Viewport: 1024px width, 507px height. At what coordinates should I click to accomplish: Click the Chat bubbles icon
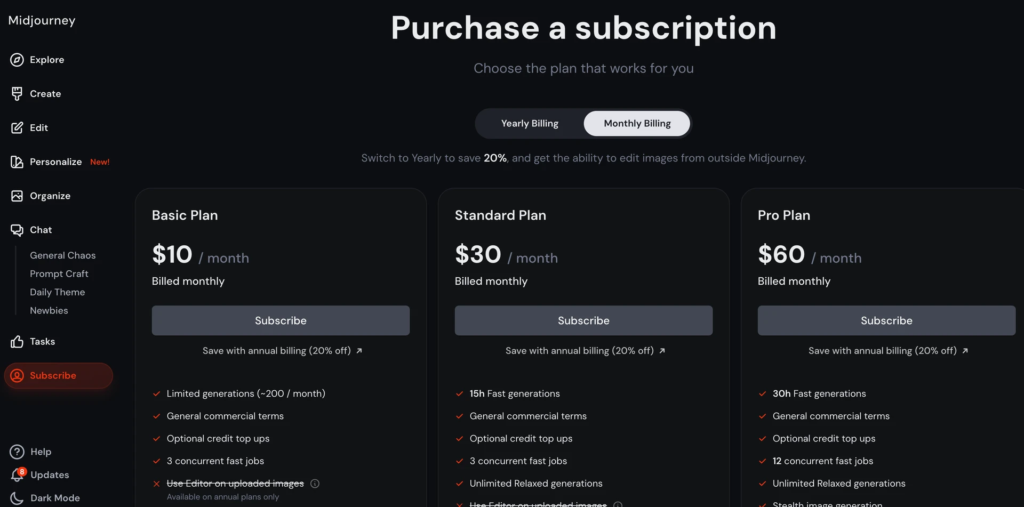(x=17, y=230)
